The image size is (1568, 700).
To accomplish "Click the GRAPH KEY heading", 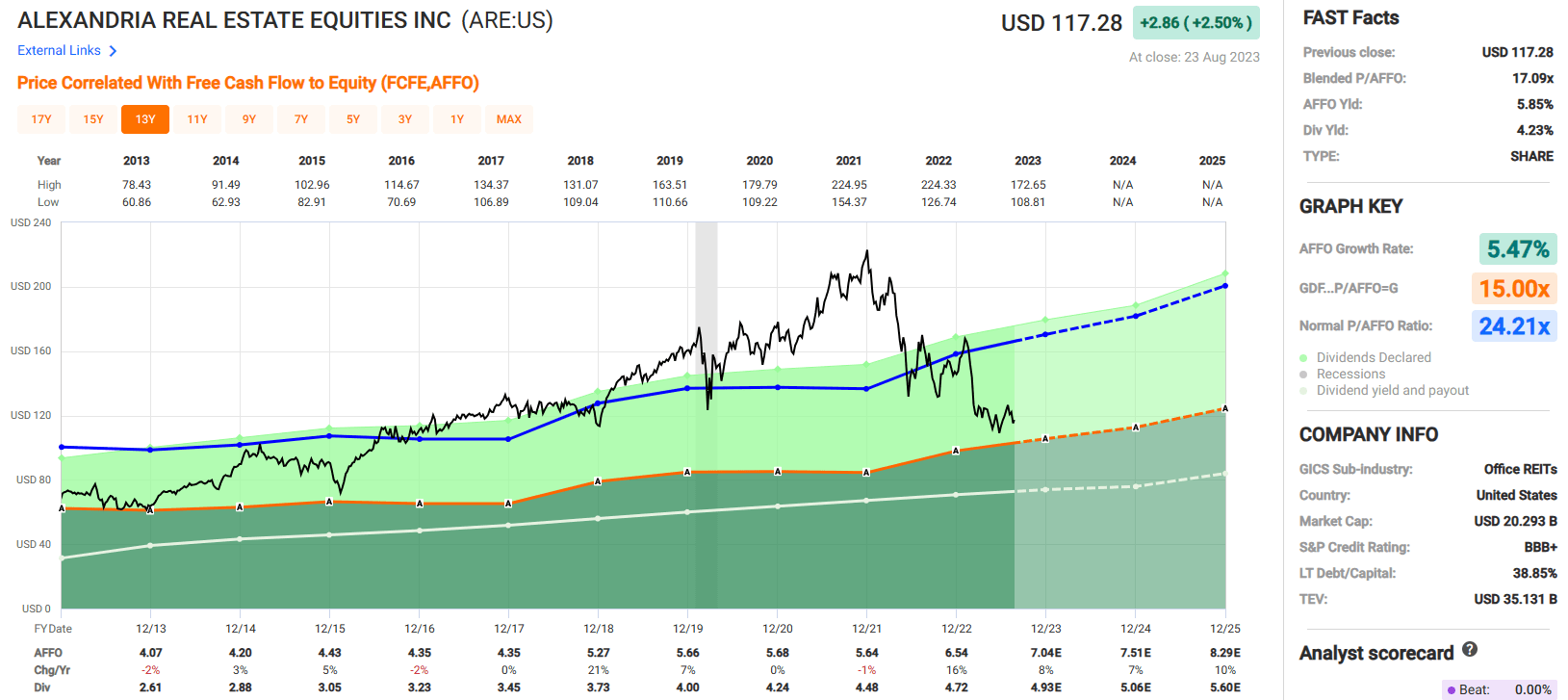I will click(x=1350, y=206).
